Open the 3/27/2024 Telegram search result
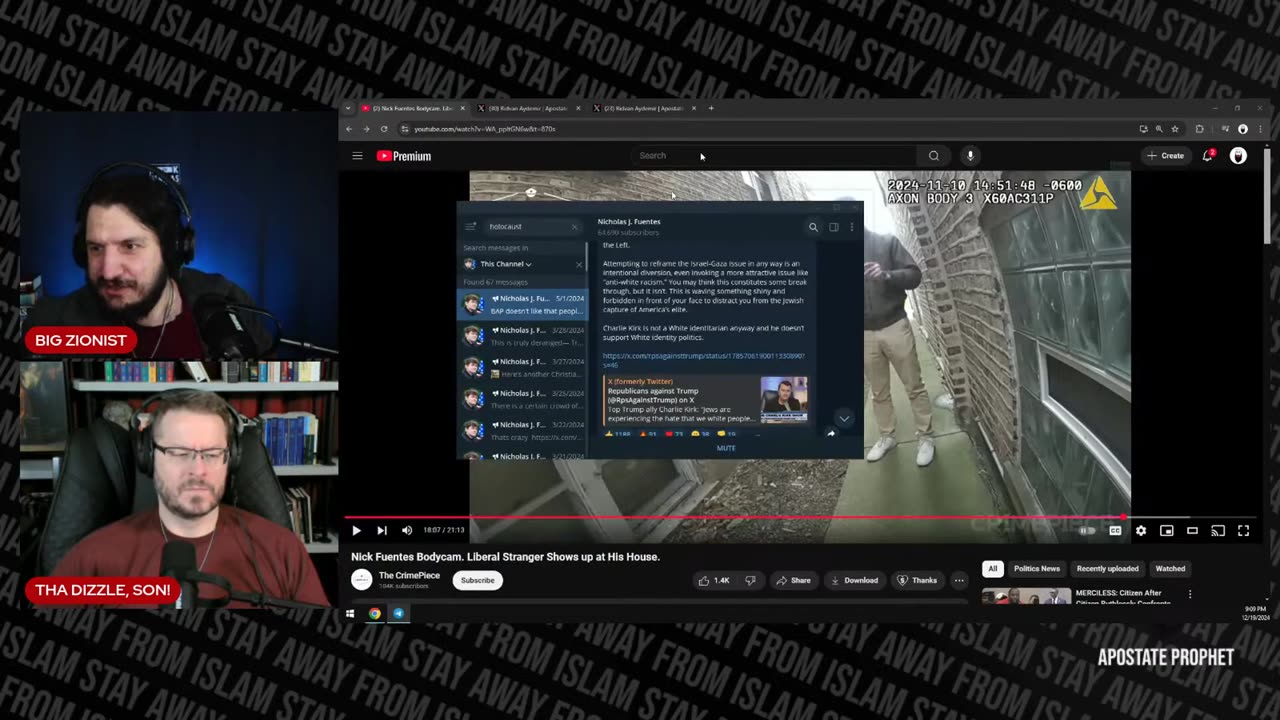The image size is (1280, 720). point(523,367)
